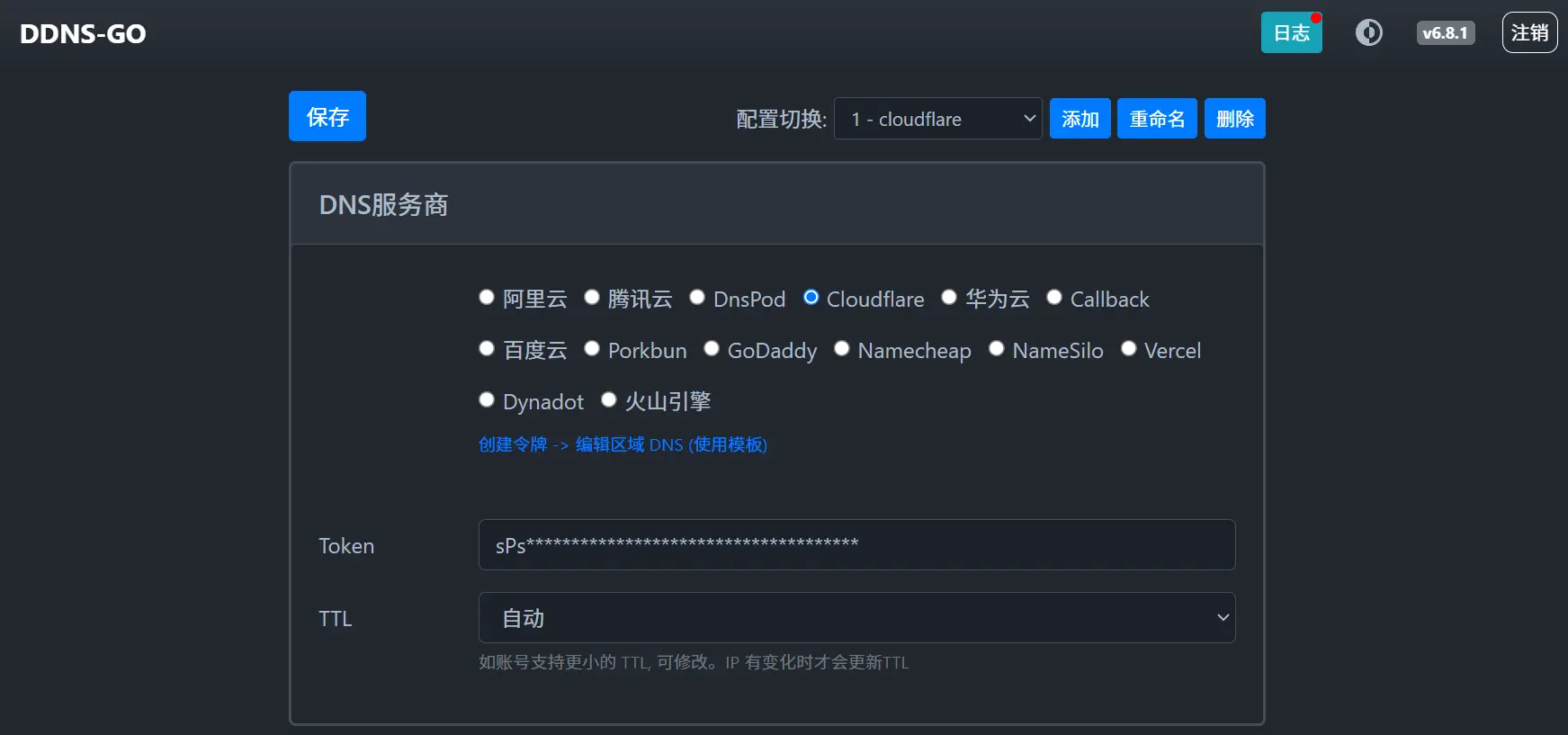The width and height of the screenshot is (1568, 735).
Task: Select the 腾讯云 provider
Action: coord(592,297)
